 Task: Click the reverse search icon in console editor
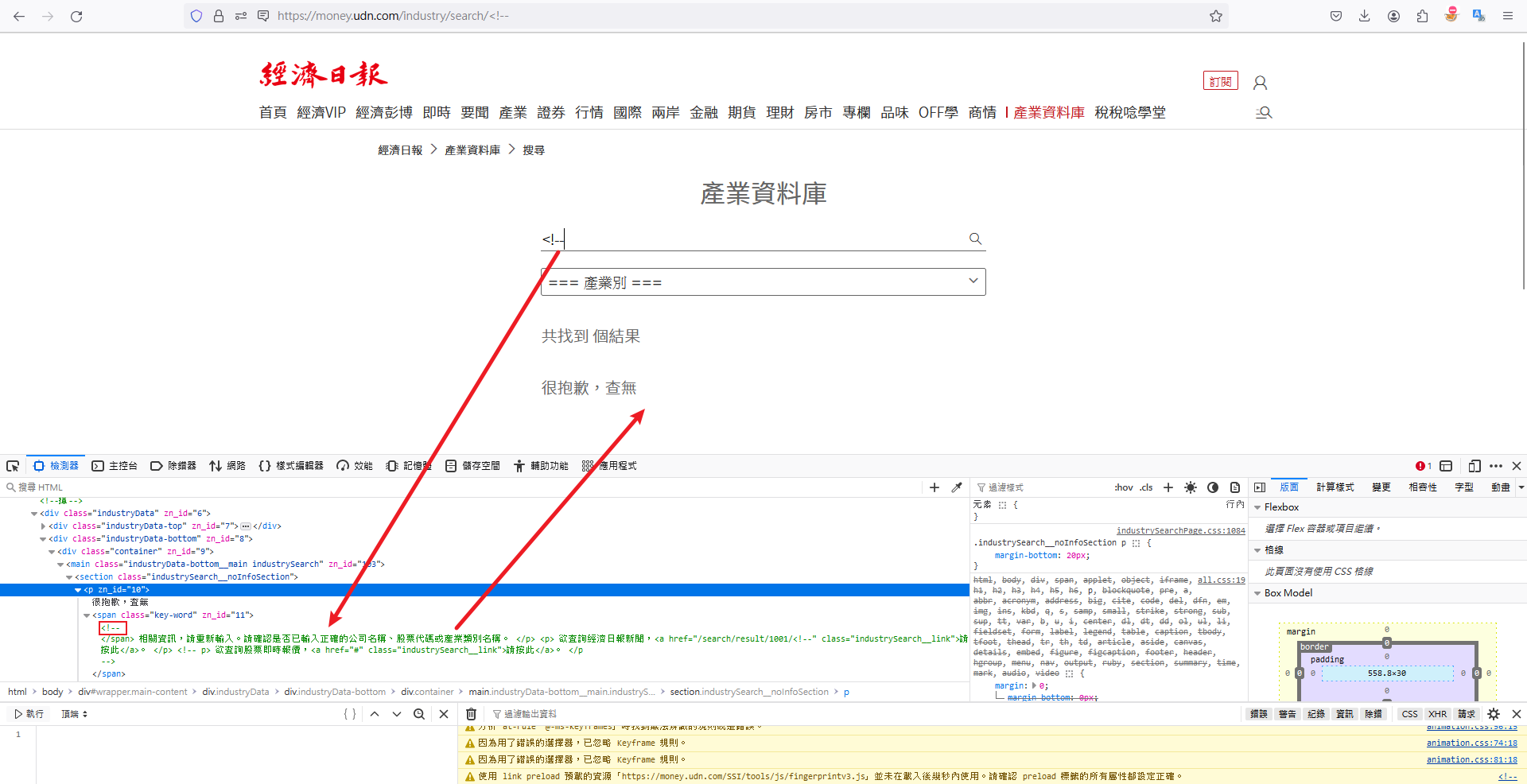[419, 714]
